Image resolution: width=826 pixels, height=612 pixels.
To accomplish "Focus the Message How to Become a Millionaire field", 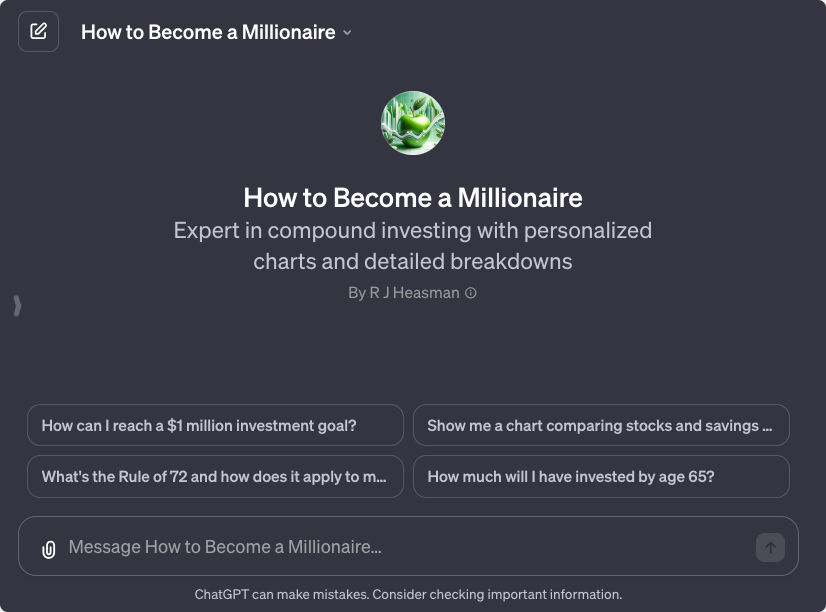I will point(400,547).
